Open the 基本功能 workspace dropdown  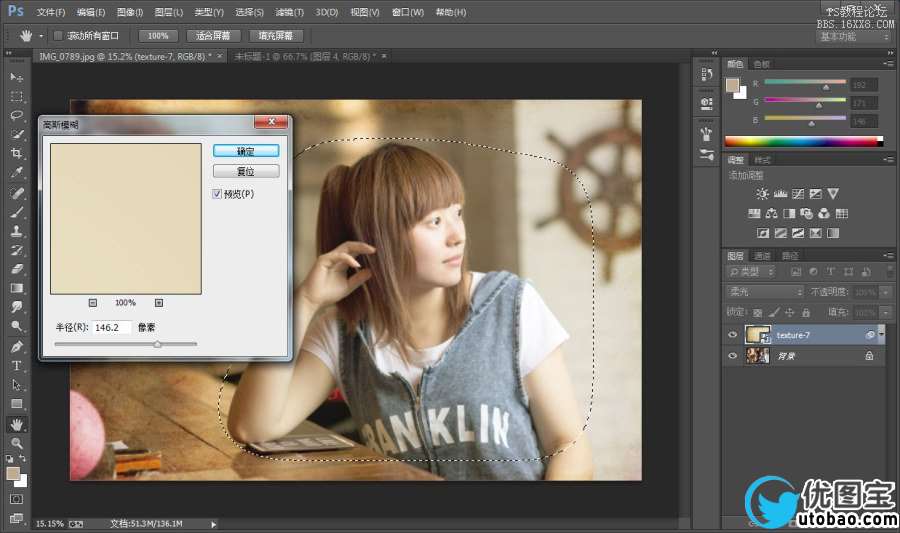854,37
